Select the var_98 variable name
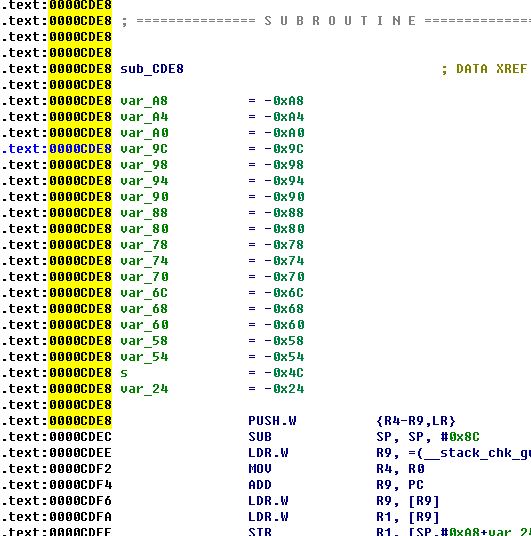 click(144, 165)
